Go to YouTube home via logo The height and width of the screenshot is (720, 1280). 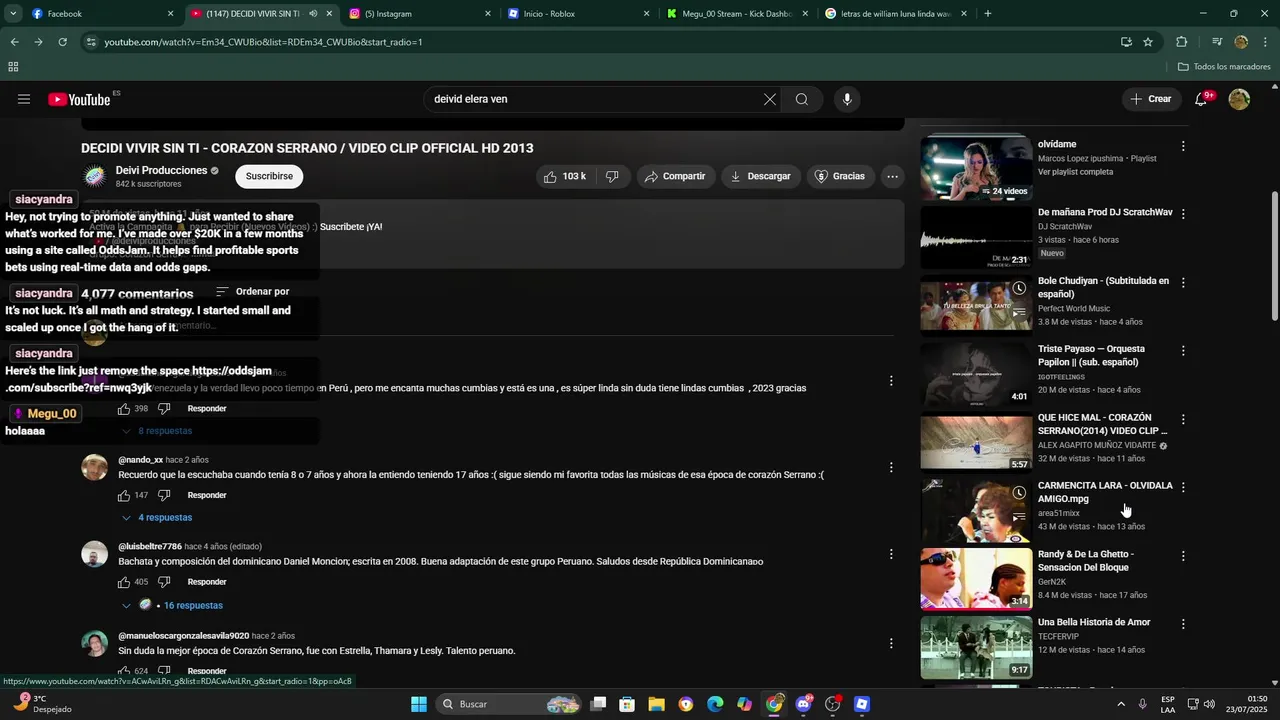(x=79, y=99)
